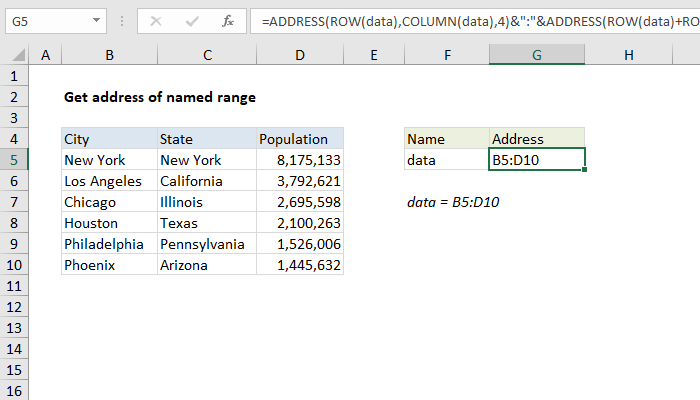Select column B header

pyautogui.click(x=108, y=56)
